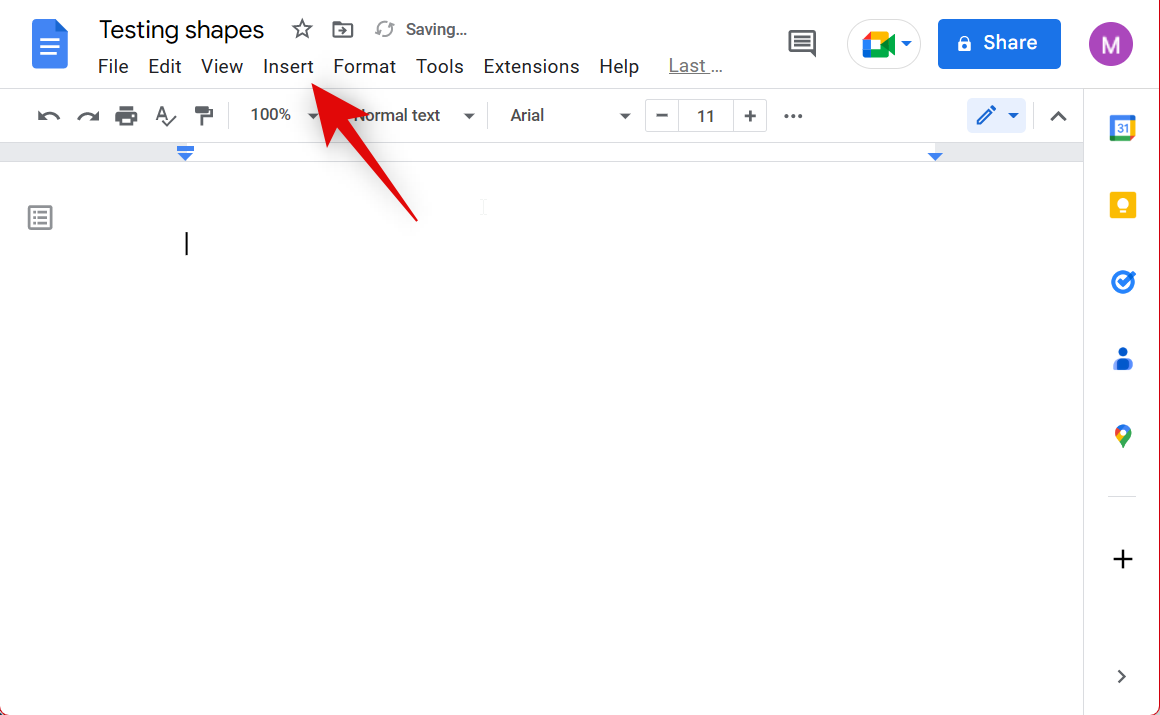Open the Edit menu
Viewport: 1160px width, 715px height.
pyautogui.click(x=164, y=67)
